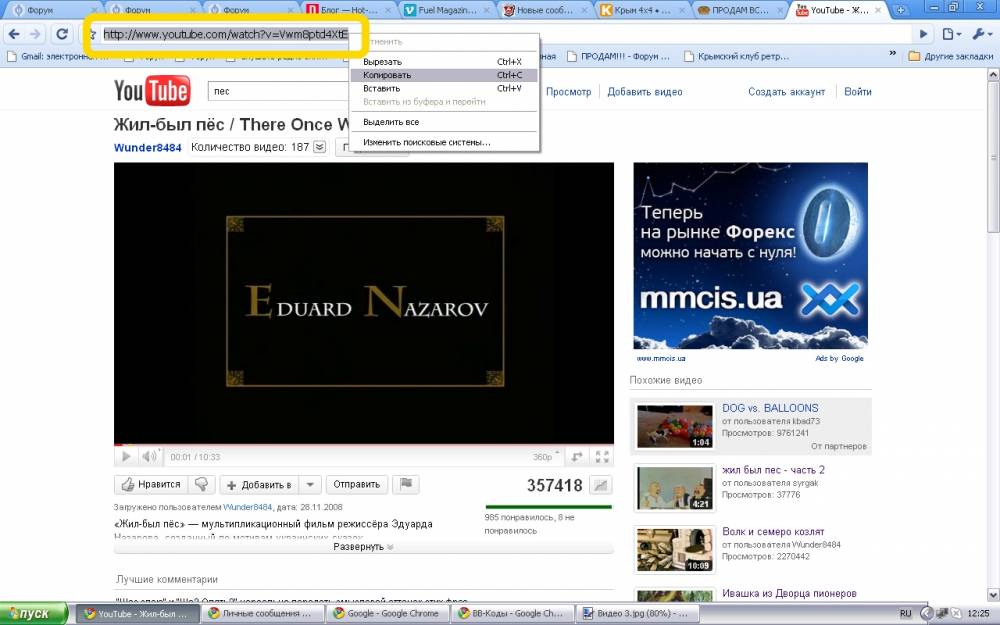1000x625 pixels.
Task: Click the RU language indicator in the tray
Action: [x=906, y=614]
